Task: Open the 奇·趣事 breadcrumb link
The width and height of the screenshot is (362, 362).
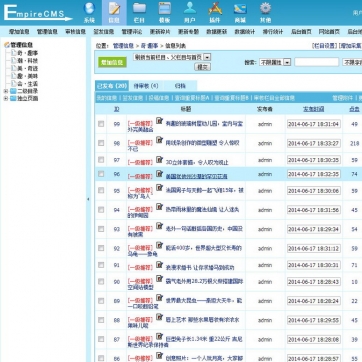Action: click(x=149, y=46)
